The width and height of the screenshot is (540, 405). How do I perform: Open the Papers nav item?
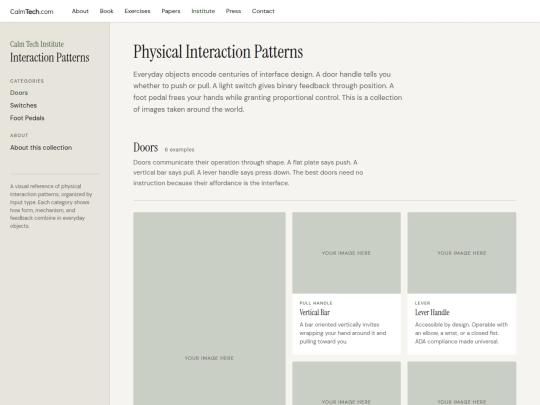click(171, 11)
